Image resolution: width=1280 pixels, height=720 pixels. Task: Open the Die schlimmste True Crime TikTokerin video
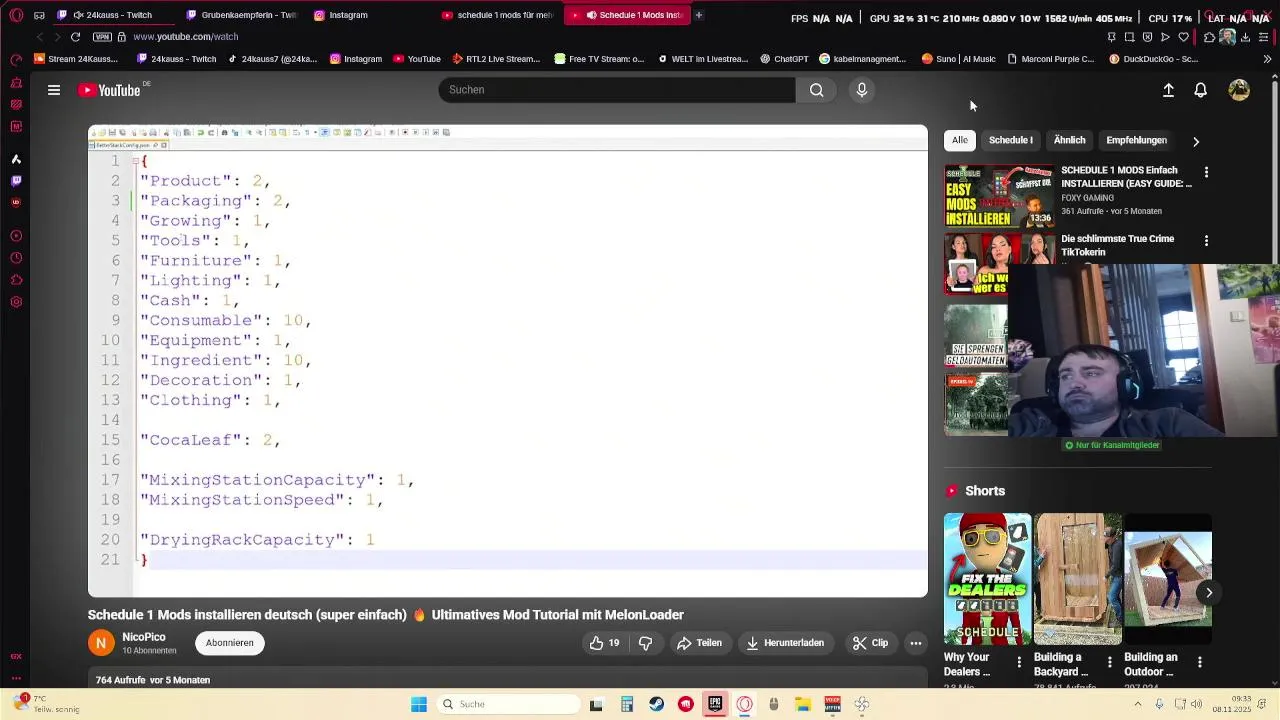pyautogui.click(x=1117, y=245)
